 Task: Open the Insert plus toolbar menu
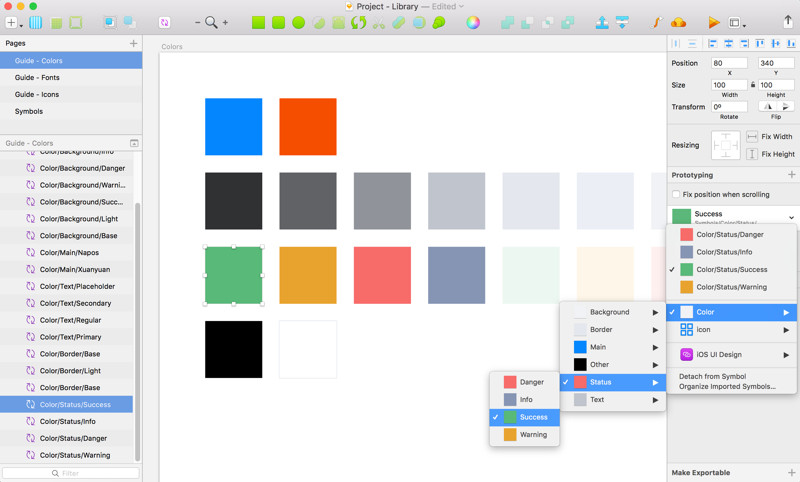tap(13, 22)
